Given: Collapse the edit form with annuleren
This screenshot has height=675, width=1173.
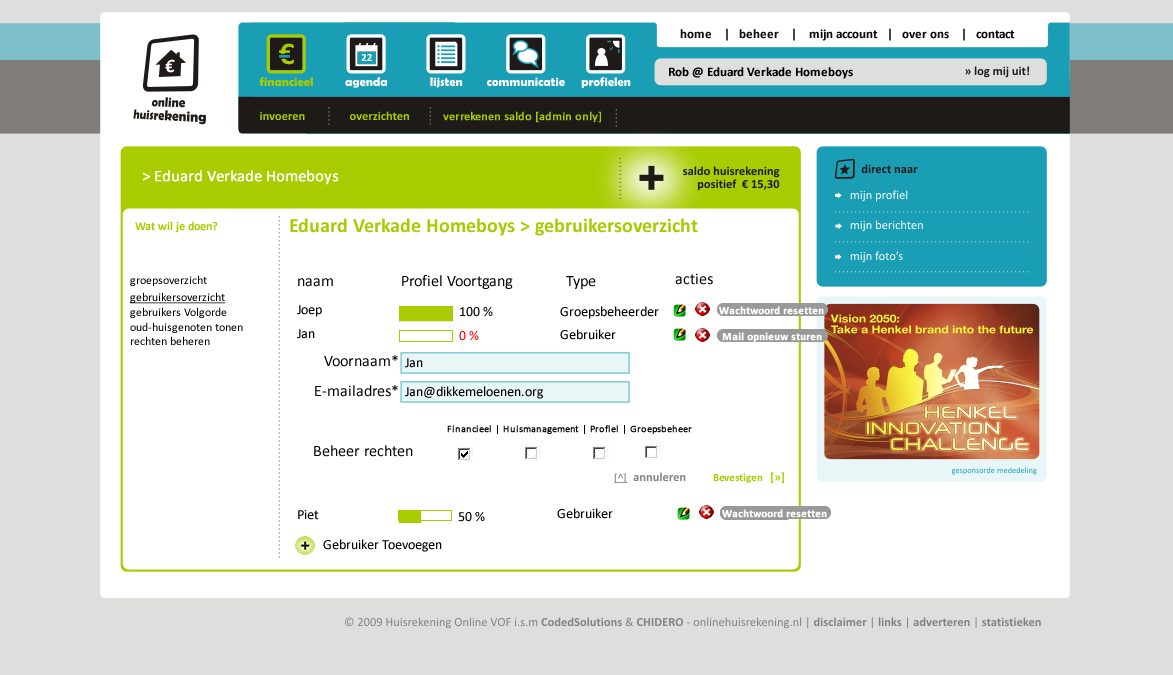Looking at the screenshot, I should (x=650, y=478).
